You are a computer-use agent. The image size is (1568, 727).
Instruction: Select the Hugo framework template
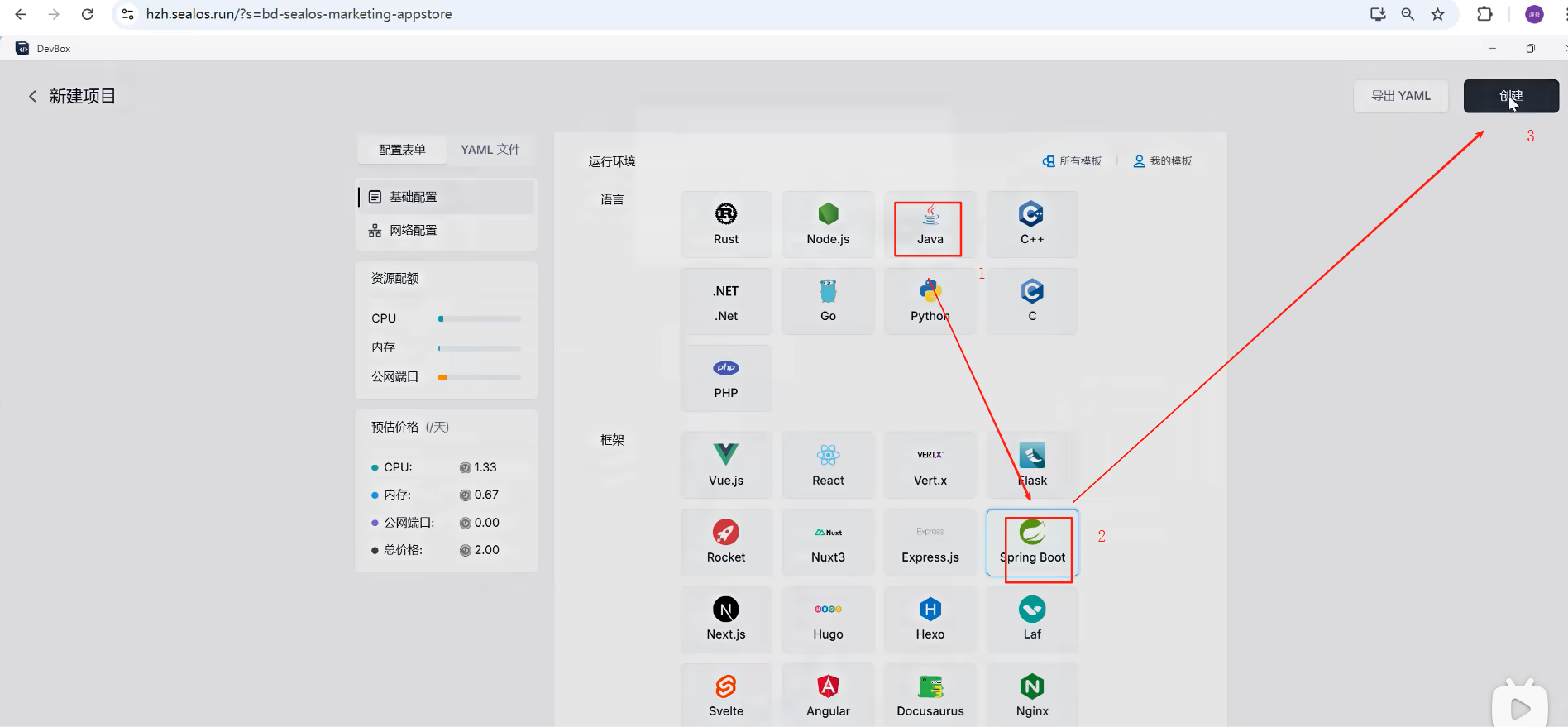pos(828,619)
